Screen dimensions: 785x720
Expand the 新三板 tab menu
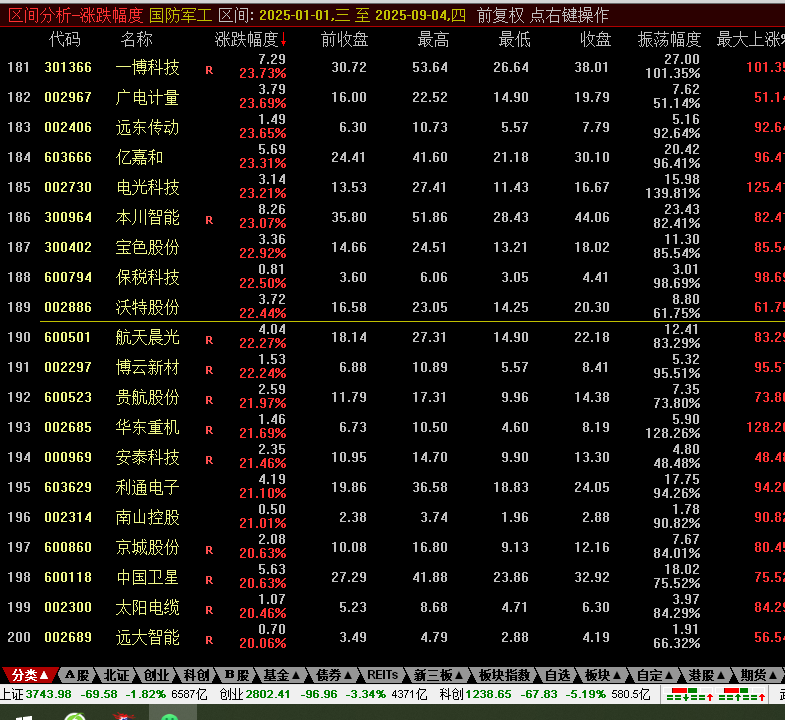click(439, 675)
